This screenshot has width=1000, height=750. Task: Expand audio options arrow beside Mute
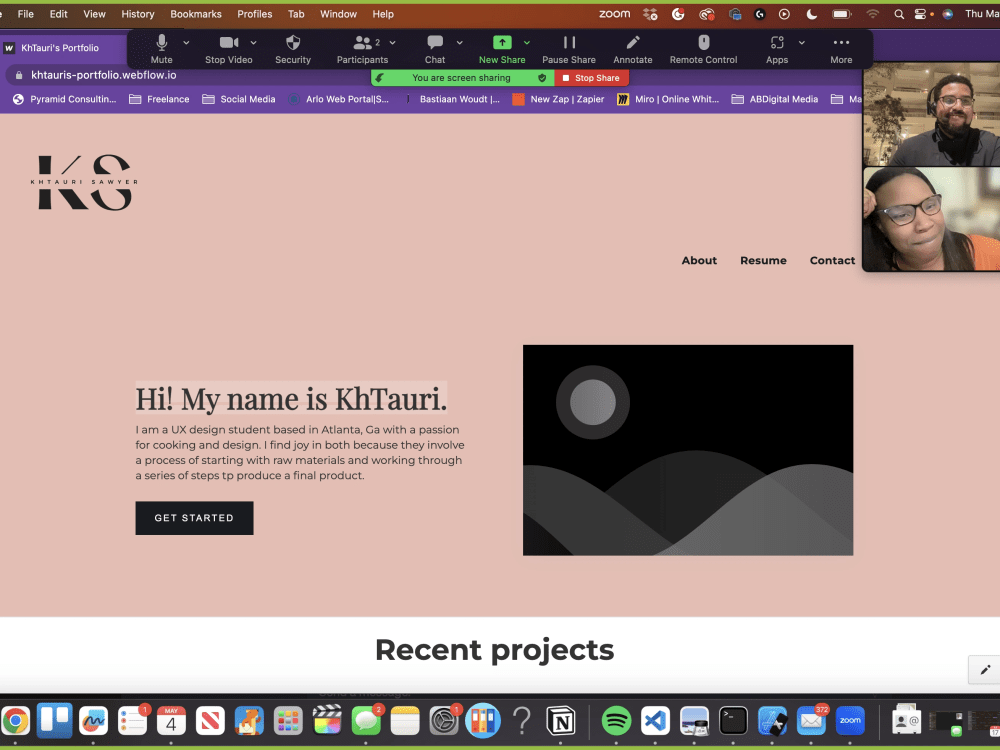[x=186, y=43]
